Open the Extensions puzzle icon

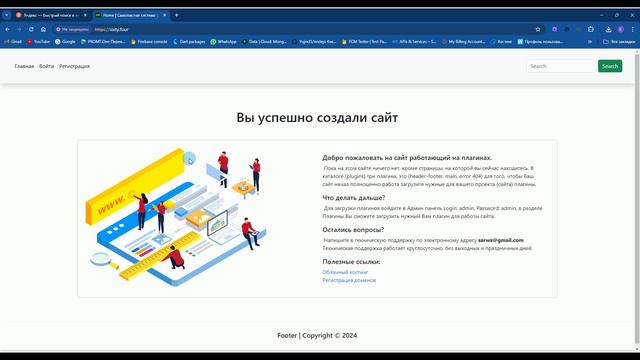coord(591,29)
